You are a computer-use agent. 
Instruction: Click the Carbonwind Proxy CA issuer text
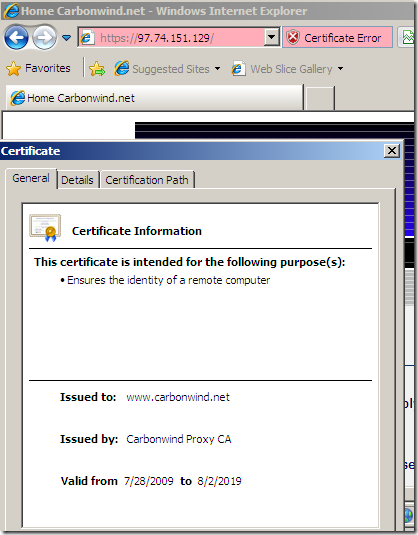pos(179,439)
